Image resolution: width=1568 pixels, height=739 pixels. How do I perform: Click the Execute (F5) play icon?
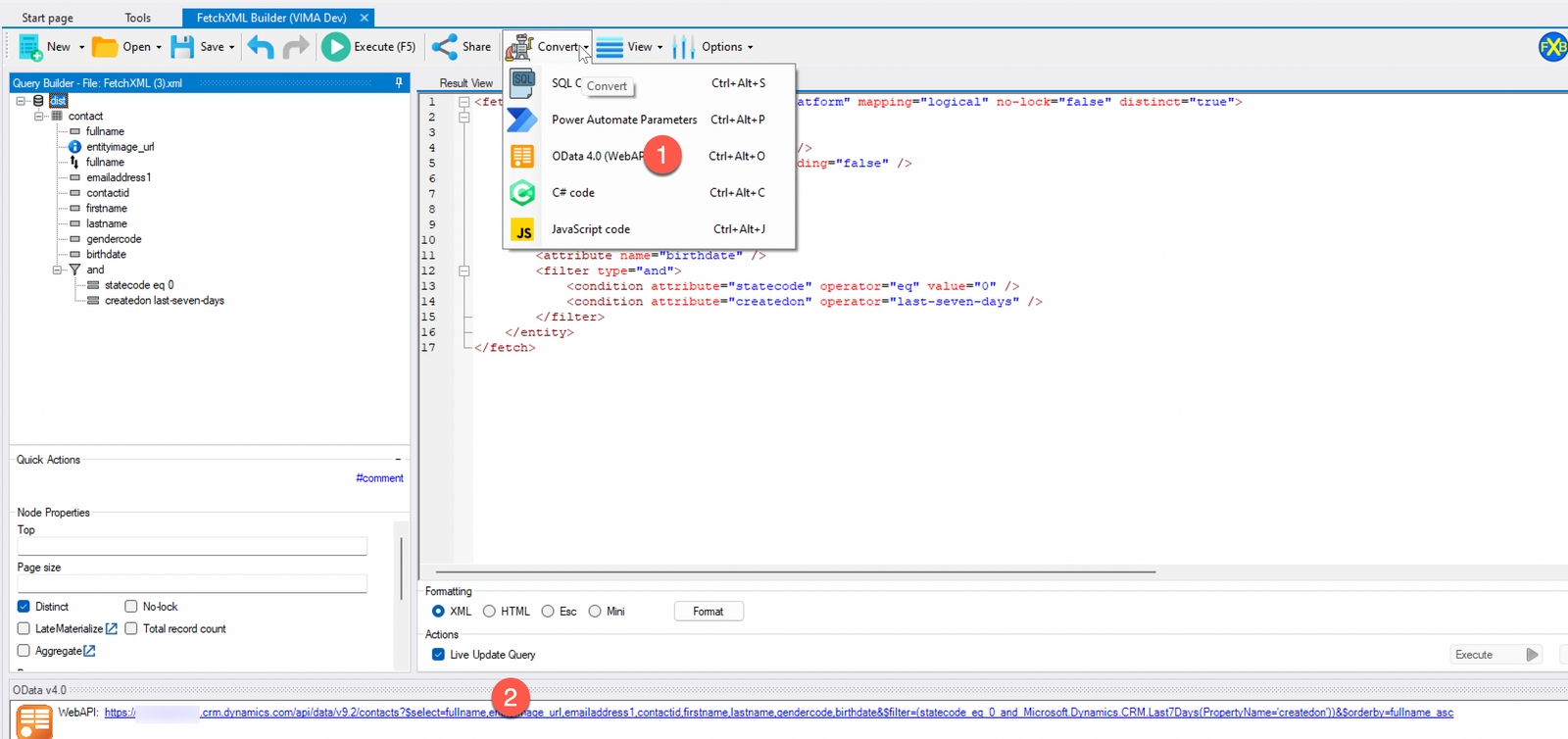pyautogui.click(x=335, y=47)
